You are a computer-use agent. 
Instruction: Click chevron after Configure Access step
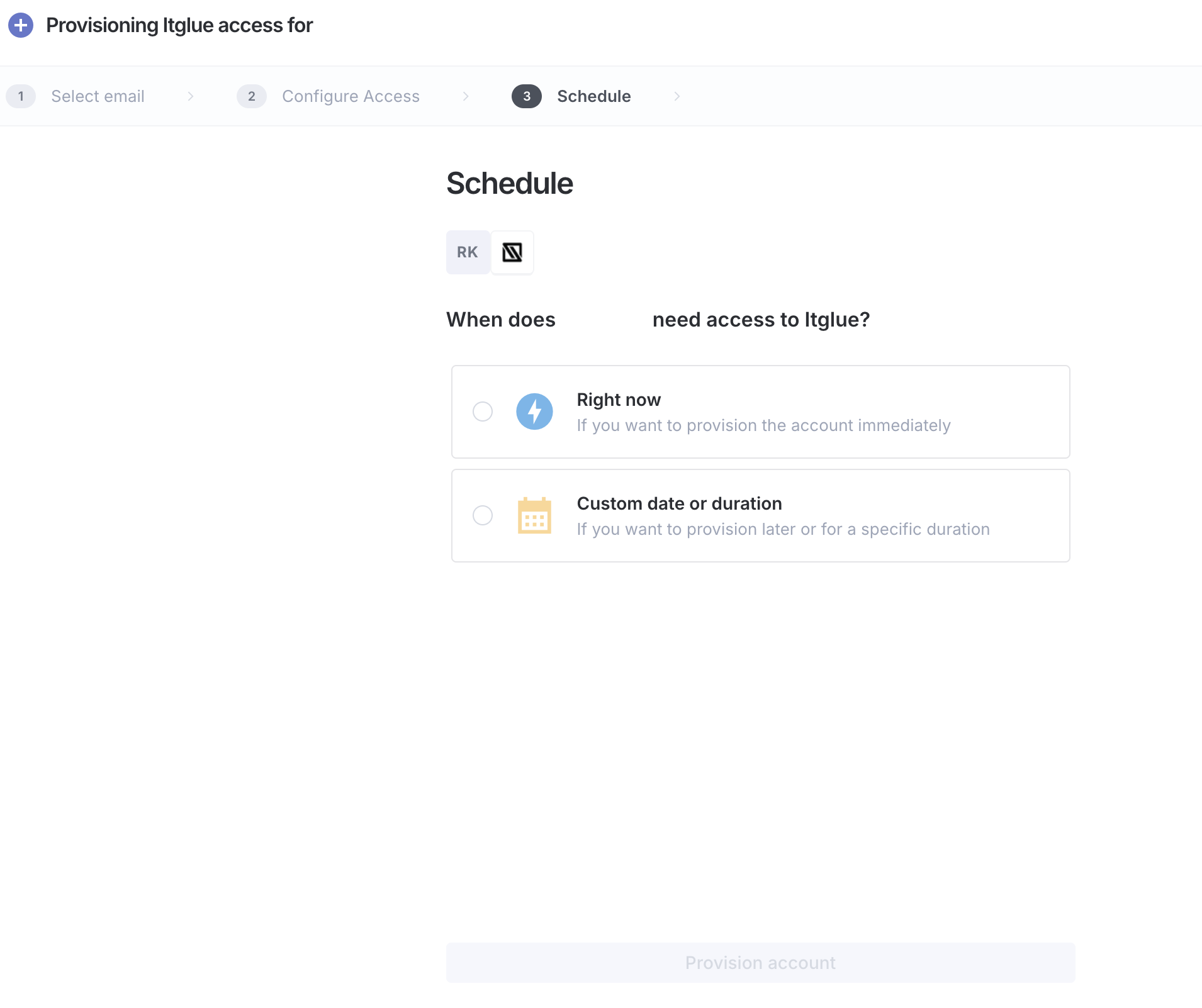pyautogui.click(x=466, y=96)
